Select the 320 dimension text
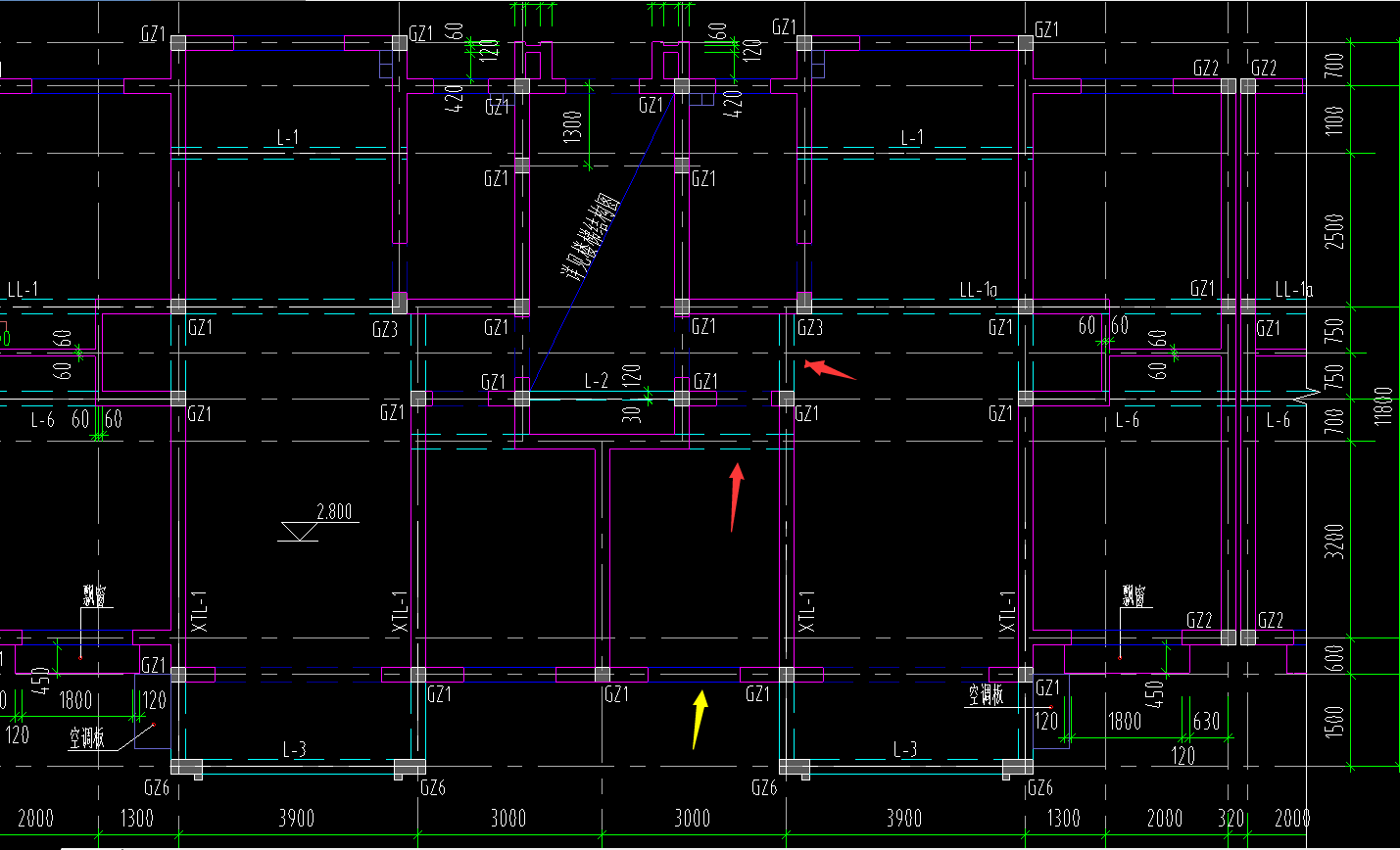 click(1231, 818)
